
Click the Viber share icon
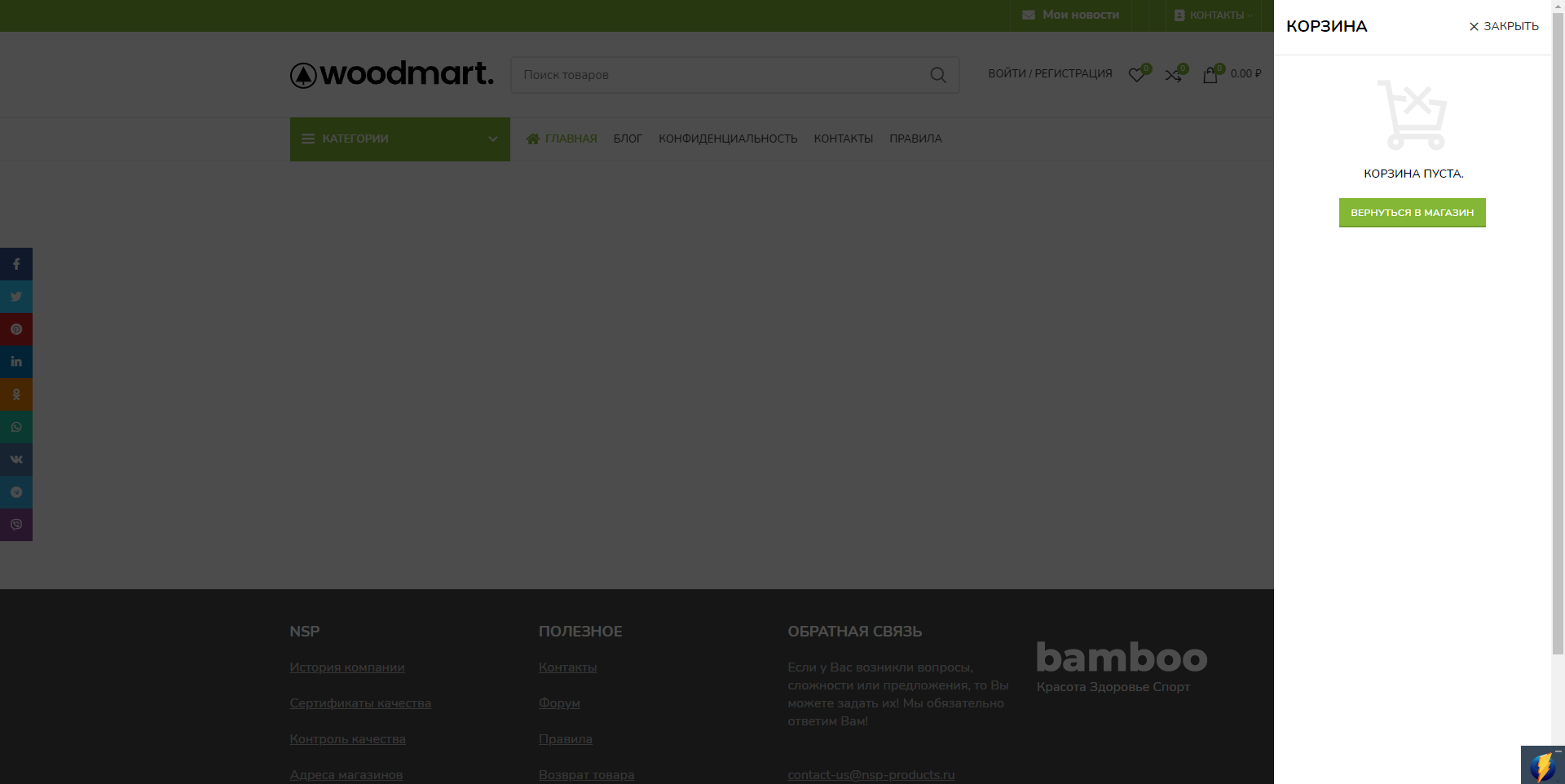[16, 525]
